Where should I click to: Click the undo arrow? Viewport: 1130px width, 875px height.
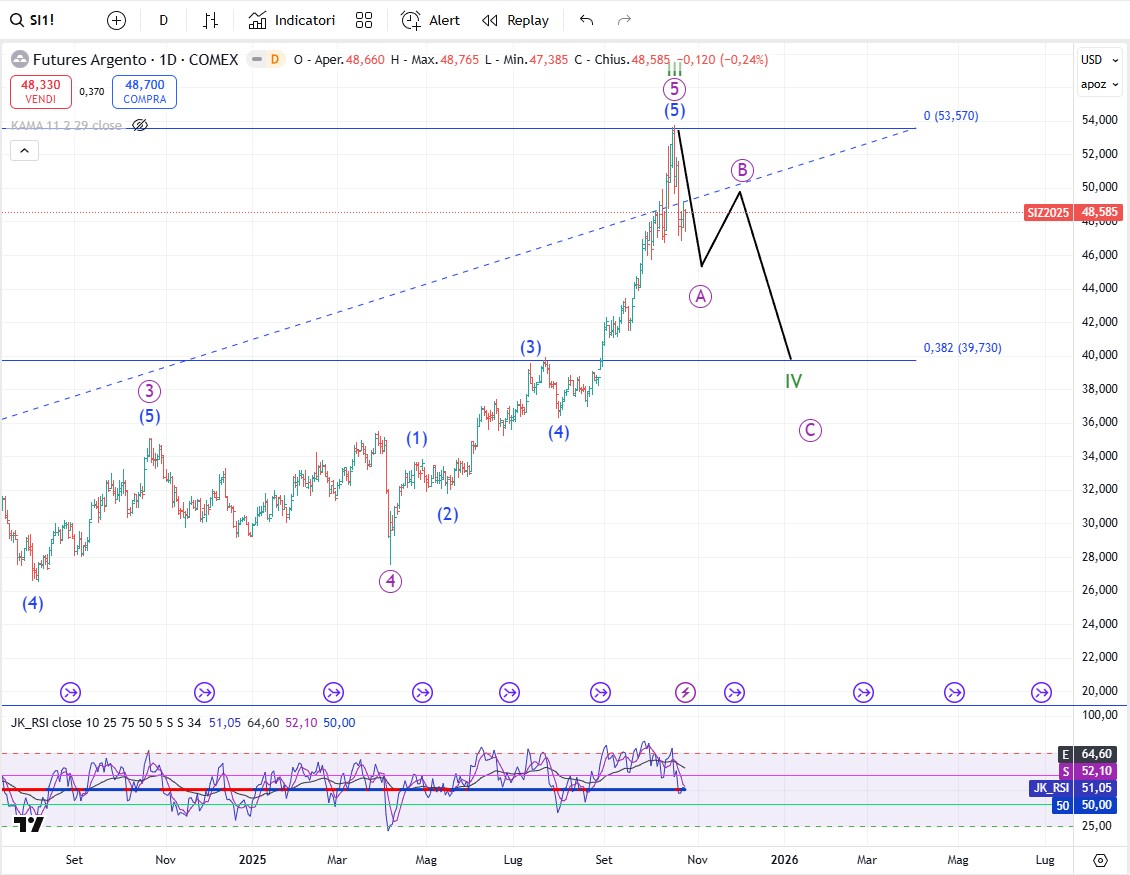tap(587, 20)
